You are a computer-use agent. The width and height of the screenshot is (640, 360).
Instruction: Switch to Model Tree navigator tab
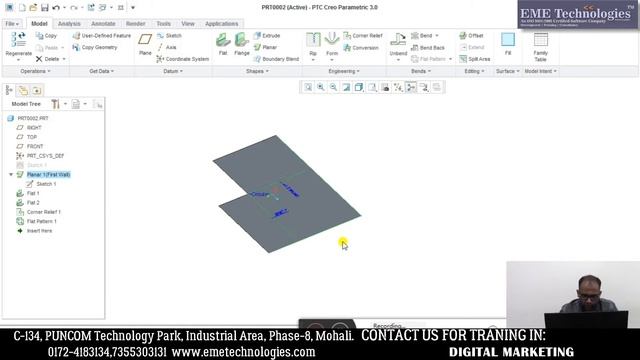(x=9, y=90)
